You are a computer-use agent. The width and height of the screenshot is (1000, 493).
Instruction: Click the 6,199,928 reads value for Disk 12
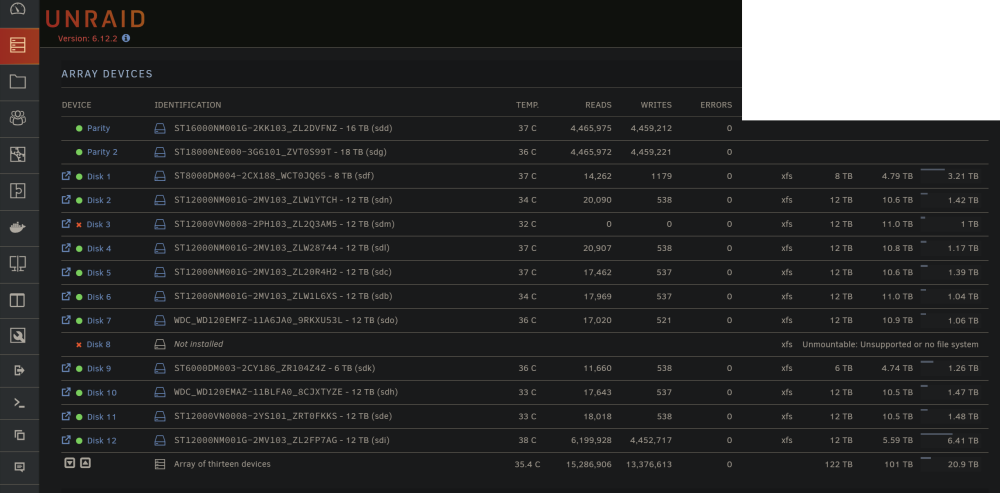[589, 441]
